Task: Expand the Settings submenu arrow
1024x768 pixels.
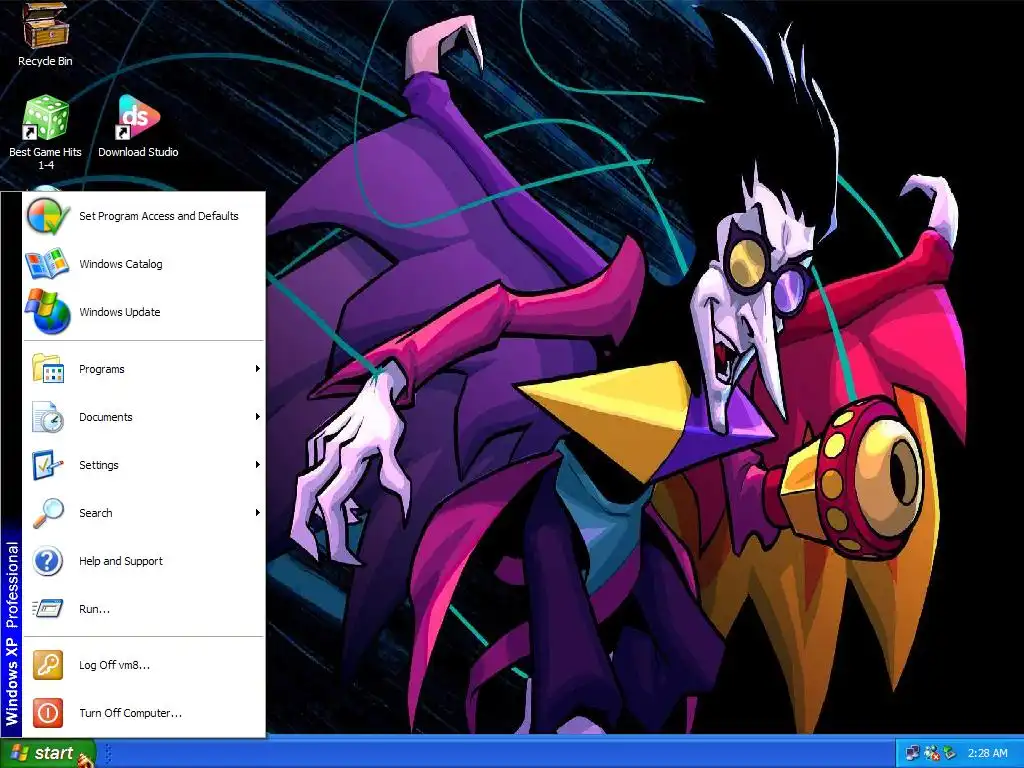Action: click(257, 465)
